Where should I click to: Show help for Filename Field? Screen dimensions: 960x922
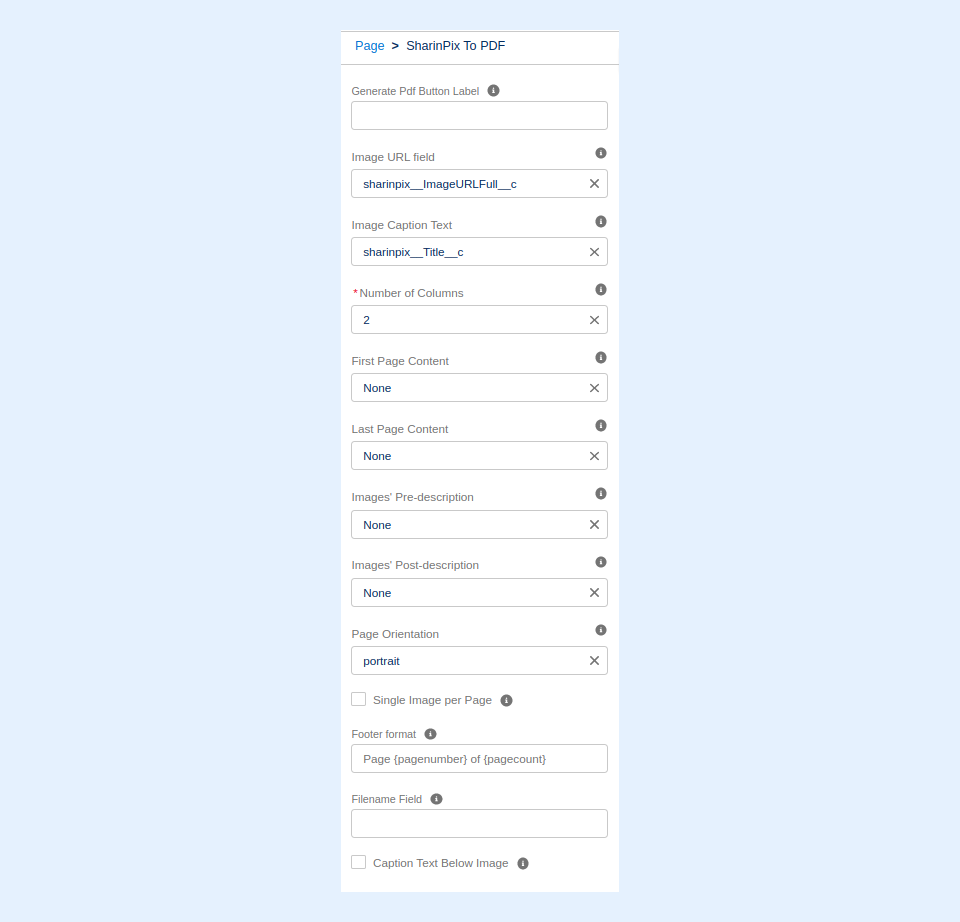click(x=436, y=799)
